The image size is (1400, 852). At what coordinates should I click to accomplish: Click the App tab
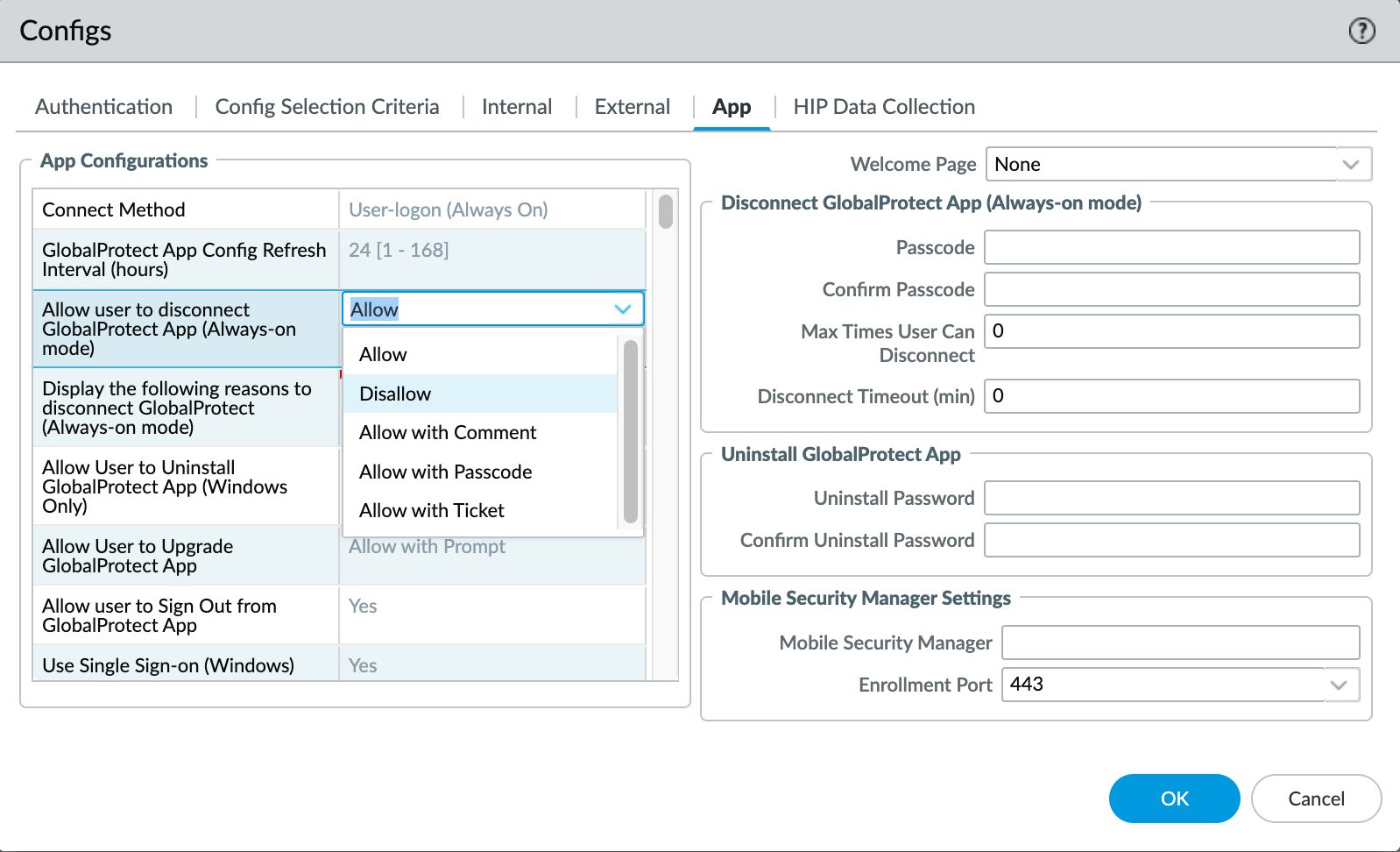(732, 107)
